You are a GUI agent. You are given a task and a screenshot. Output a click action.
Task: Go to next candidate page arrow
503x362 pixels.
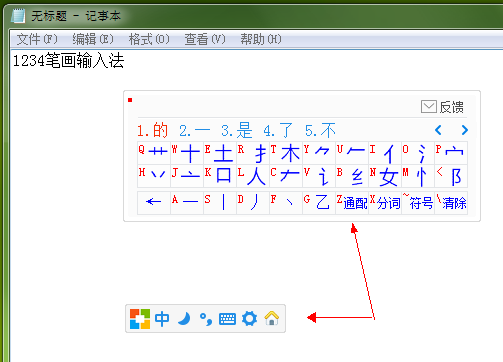pyautogui.click(x=465, y=130)
